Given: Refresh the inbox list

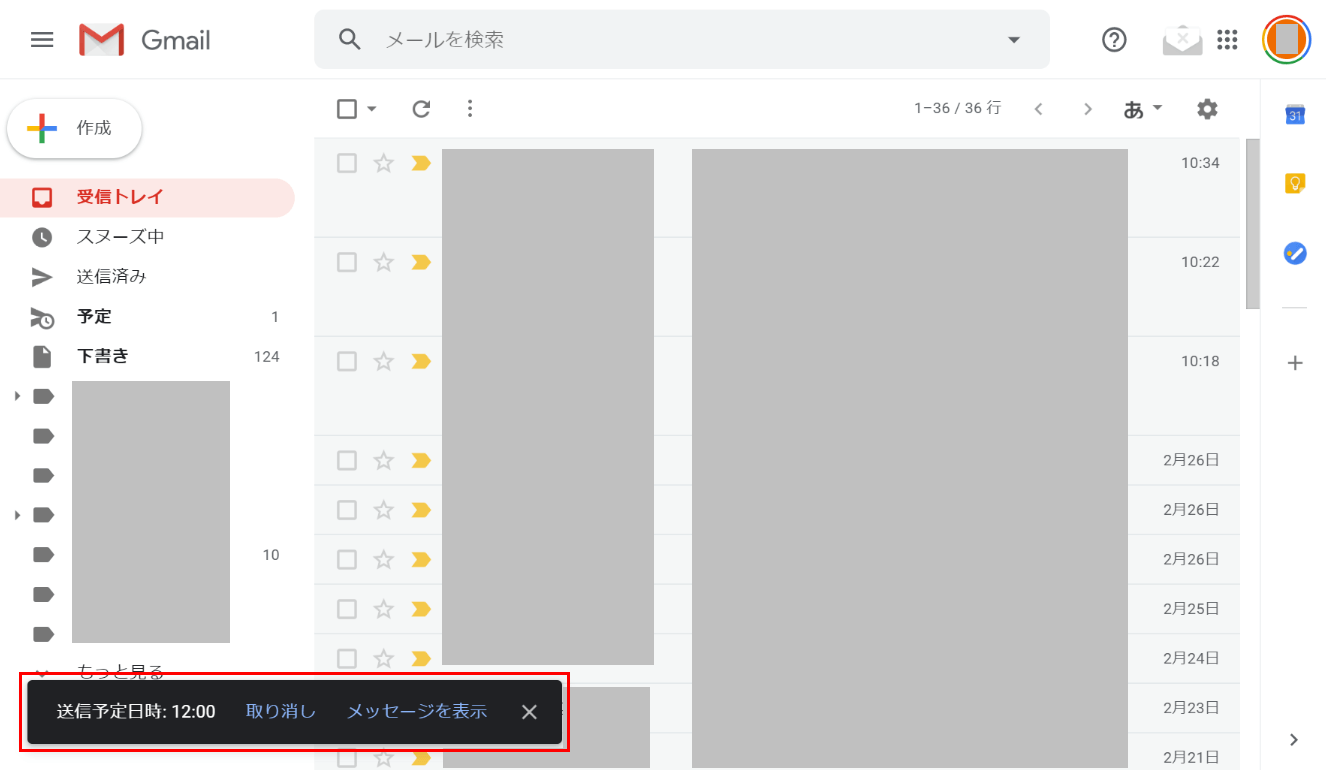Looking at the screenshot, I should [421, 109].
